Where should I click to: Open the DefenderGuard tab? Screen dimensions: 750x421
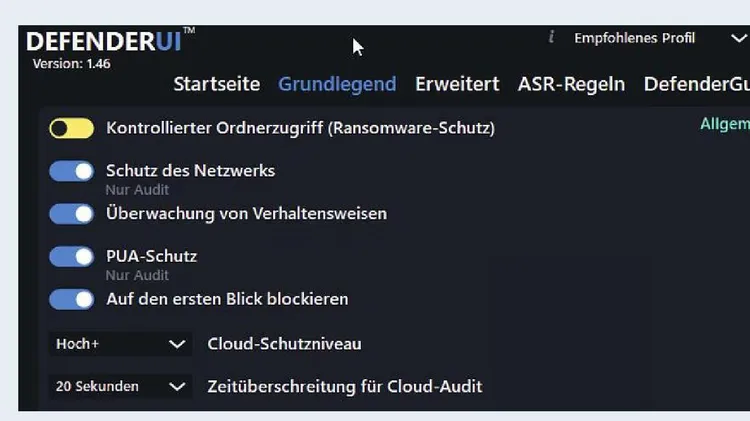tap(696, 84)
